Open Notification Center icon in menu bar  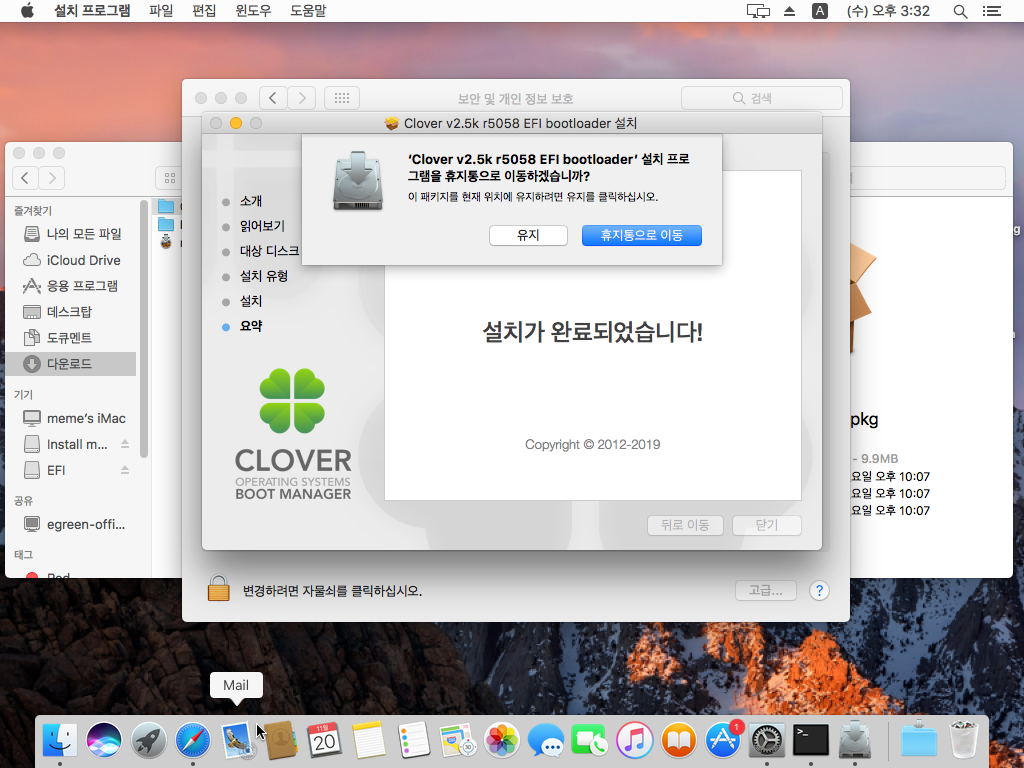(x=991, y=10)
